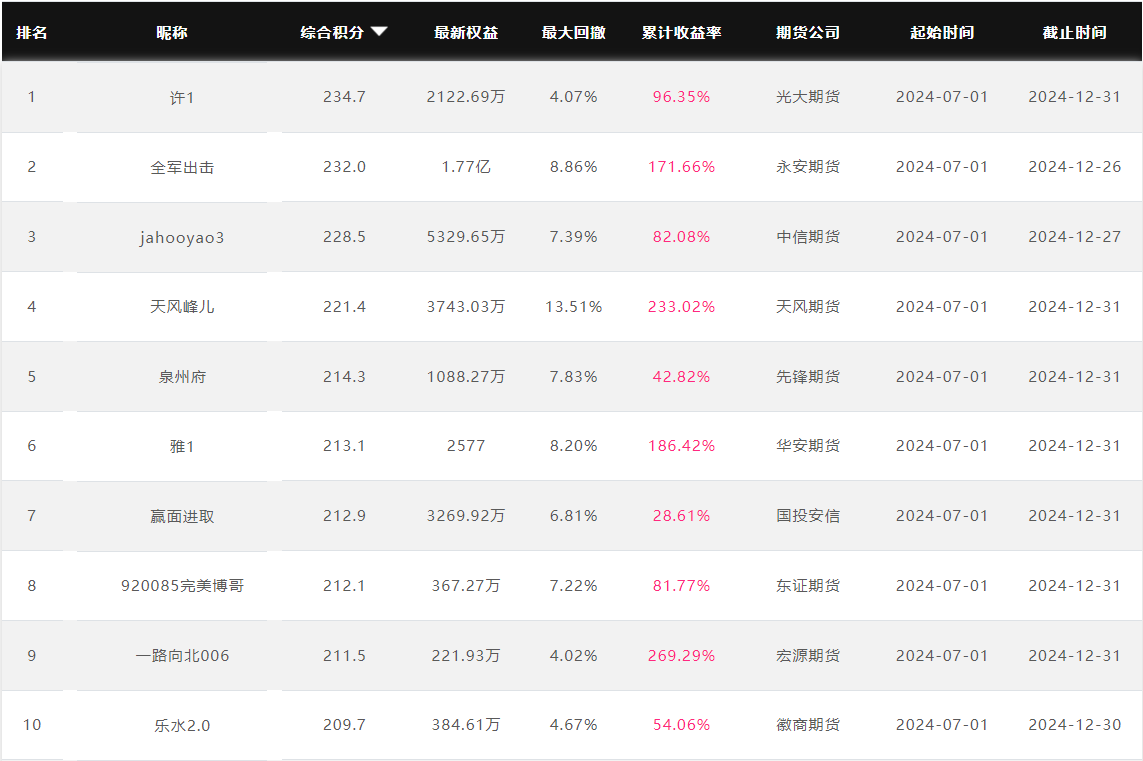
Task: Click the 累计收益率 column header
Action: click(x=682, y=33)
